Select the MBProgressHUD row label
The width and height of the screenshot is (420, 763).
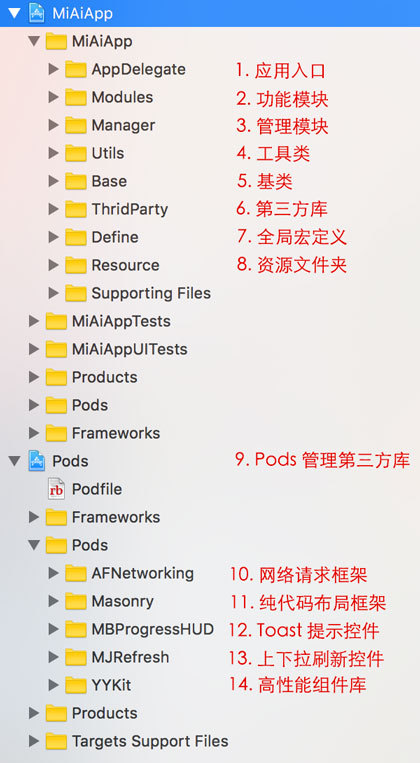(153, 630)
